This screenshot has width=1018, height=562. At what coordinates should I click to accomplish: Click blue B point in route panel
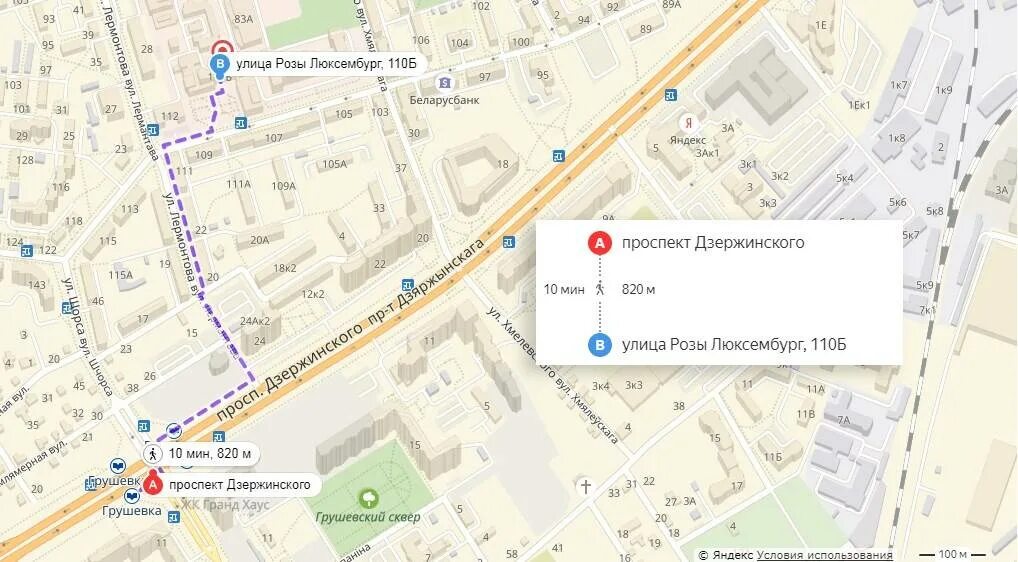coord(600,345)
